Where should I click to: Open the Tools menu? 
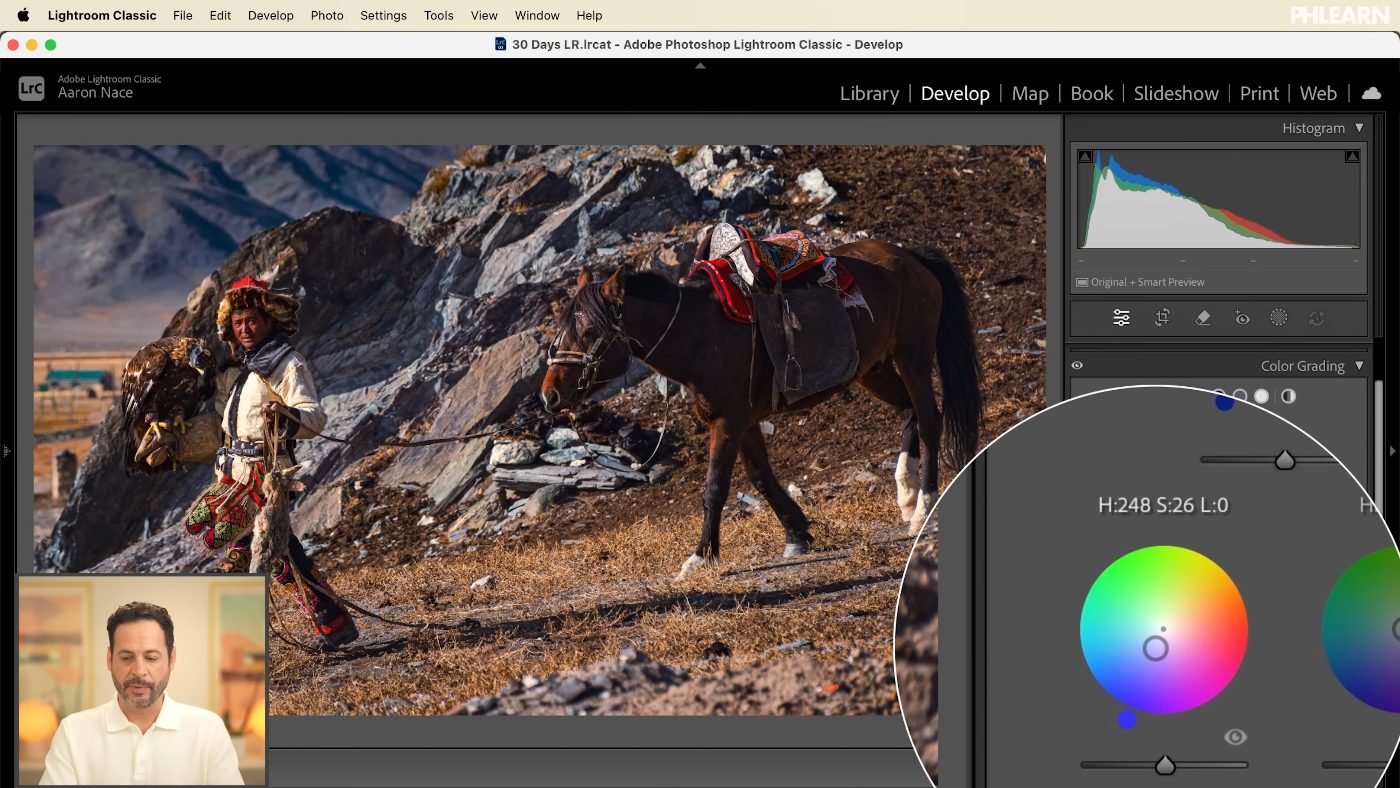coord(439,15)
